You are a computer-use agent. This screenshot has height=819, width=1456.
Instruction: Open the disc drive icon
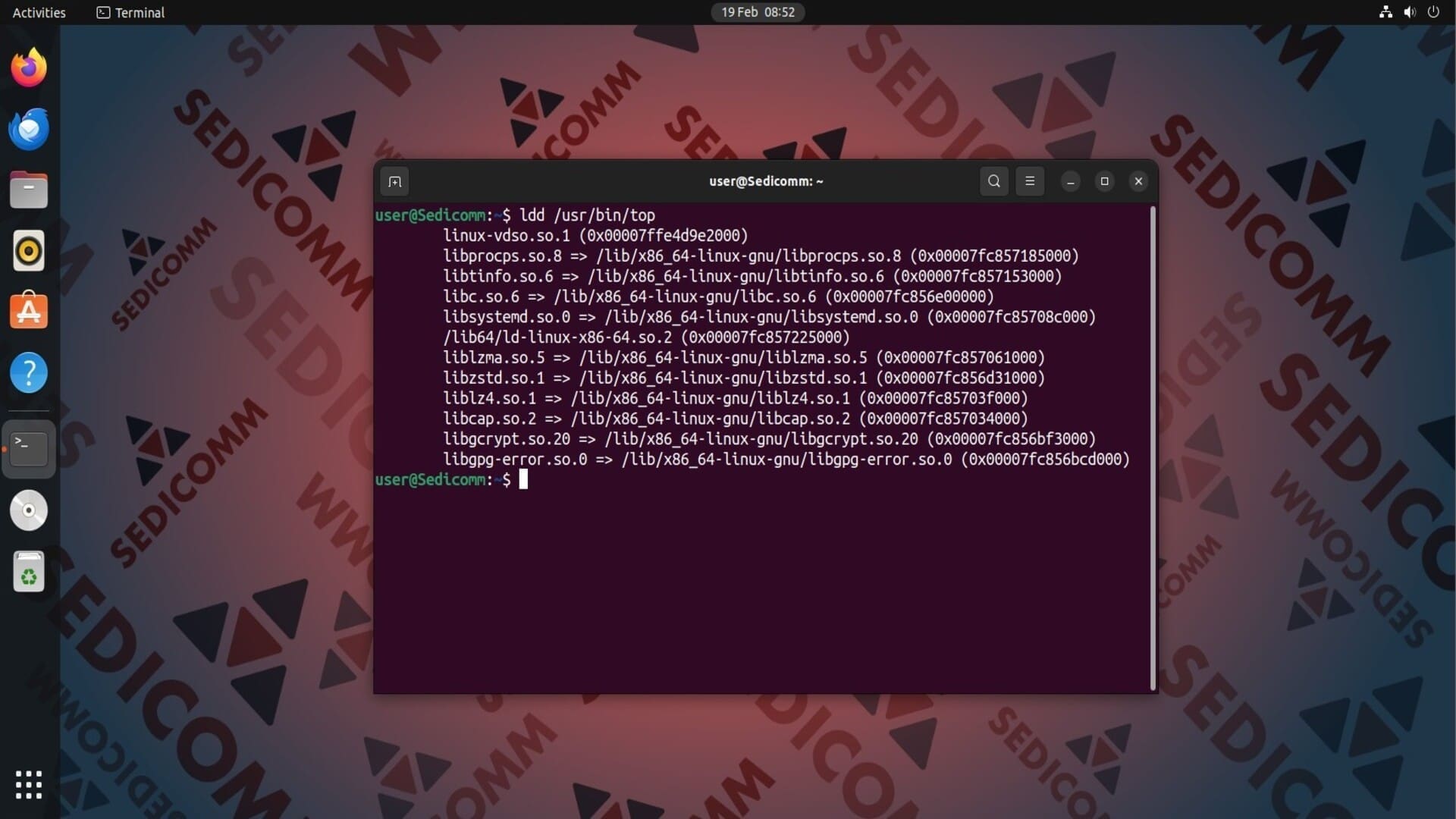(29, 510)
